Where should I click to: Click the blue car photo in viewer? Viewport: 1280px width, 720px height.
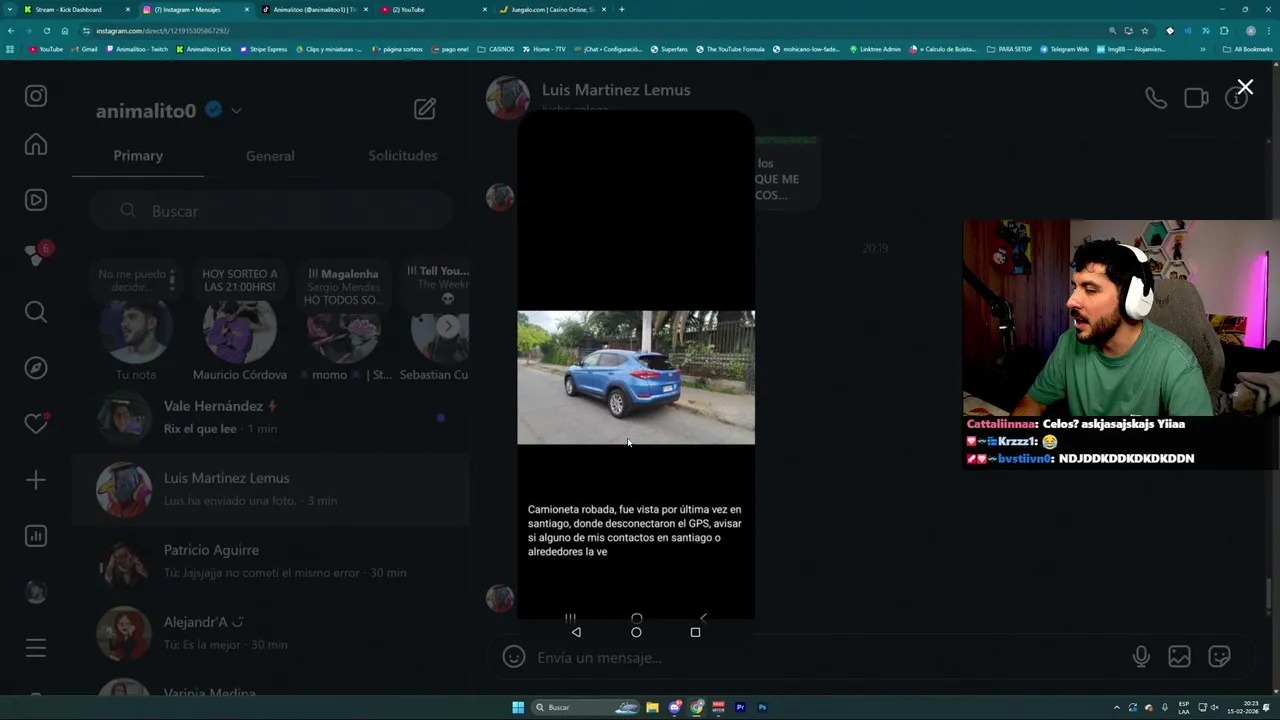click(x=636, y=377)
